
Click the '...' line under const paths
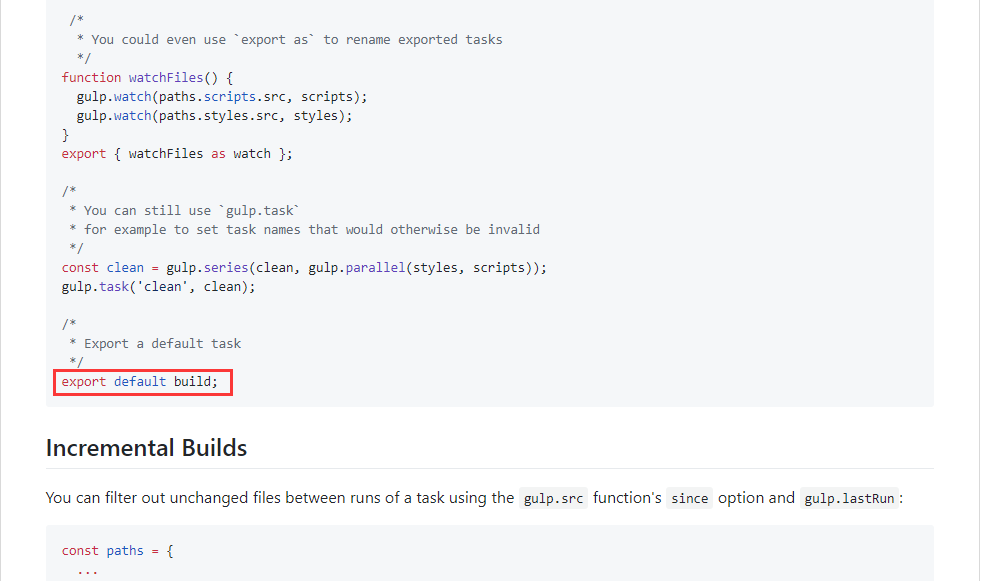coord(88,569)
